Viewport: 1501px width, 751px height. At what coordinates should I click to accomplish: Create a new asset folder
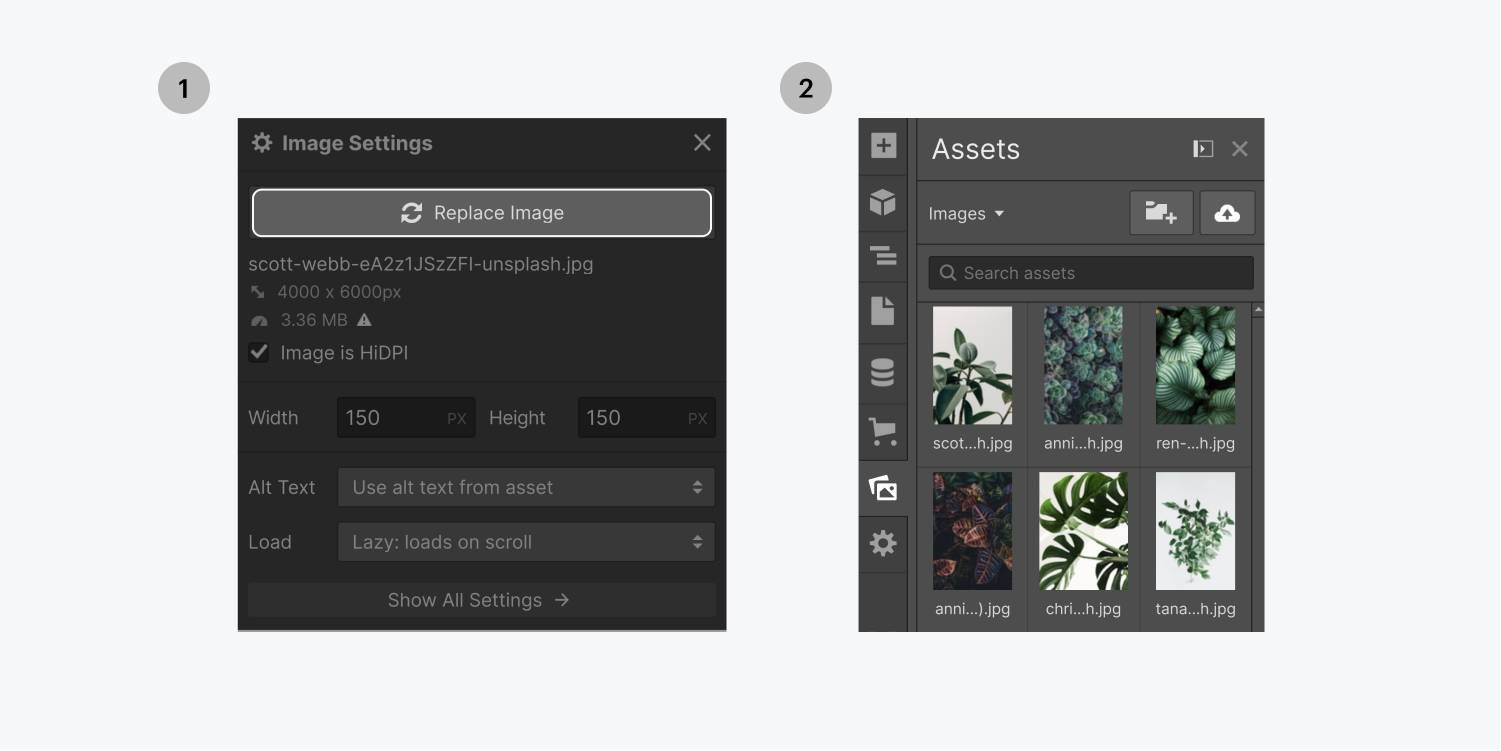[x=1160, y=212]
